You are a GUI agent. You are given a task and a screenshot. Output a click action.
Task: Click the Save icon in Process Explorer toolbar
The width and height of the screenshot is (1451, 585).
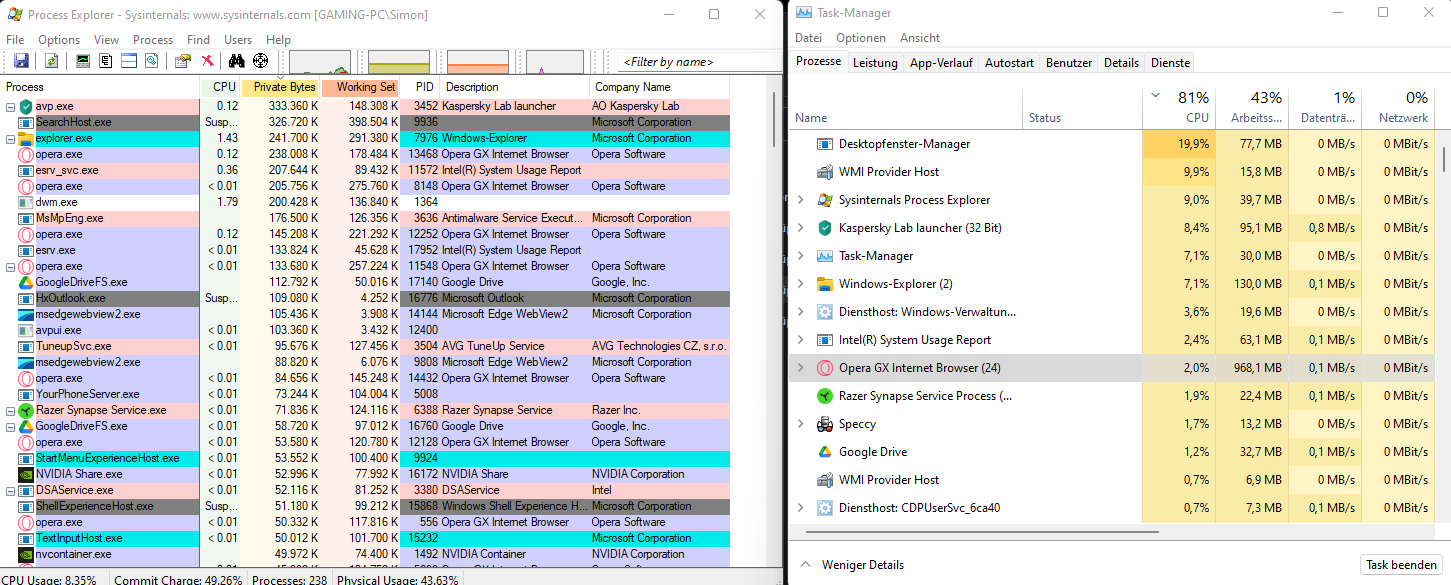tap(19, 61)
